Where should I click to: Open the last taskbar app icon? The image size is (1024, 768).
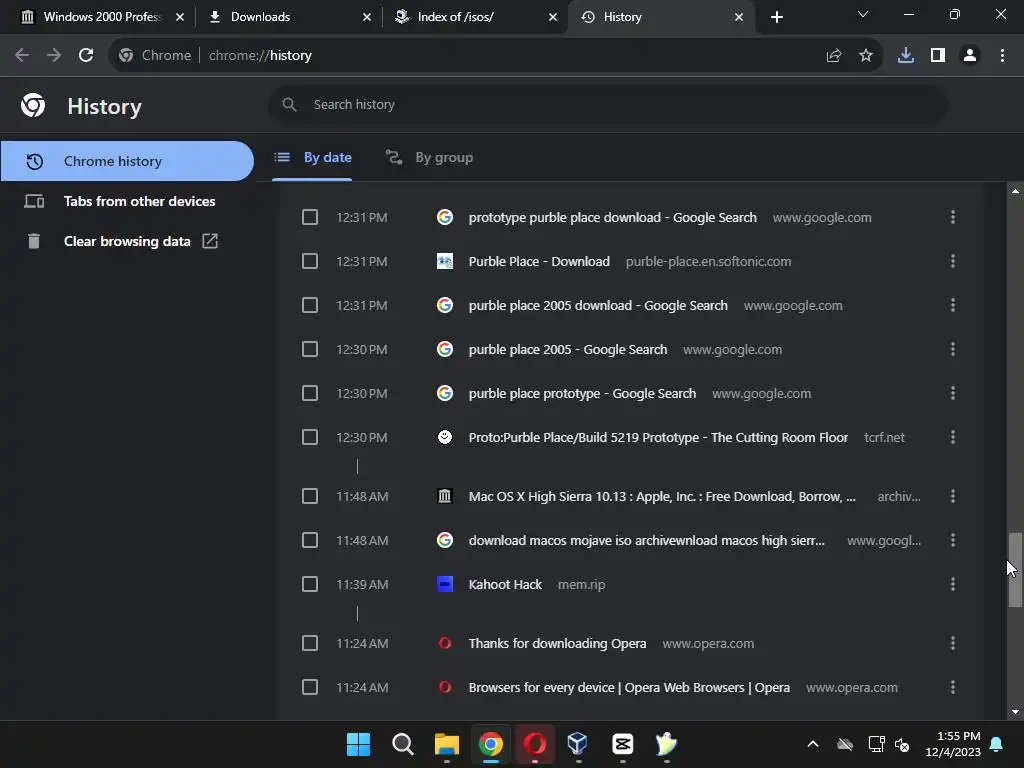coord(666,744)
